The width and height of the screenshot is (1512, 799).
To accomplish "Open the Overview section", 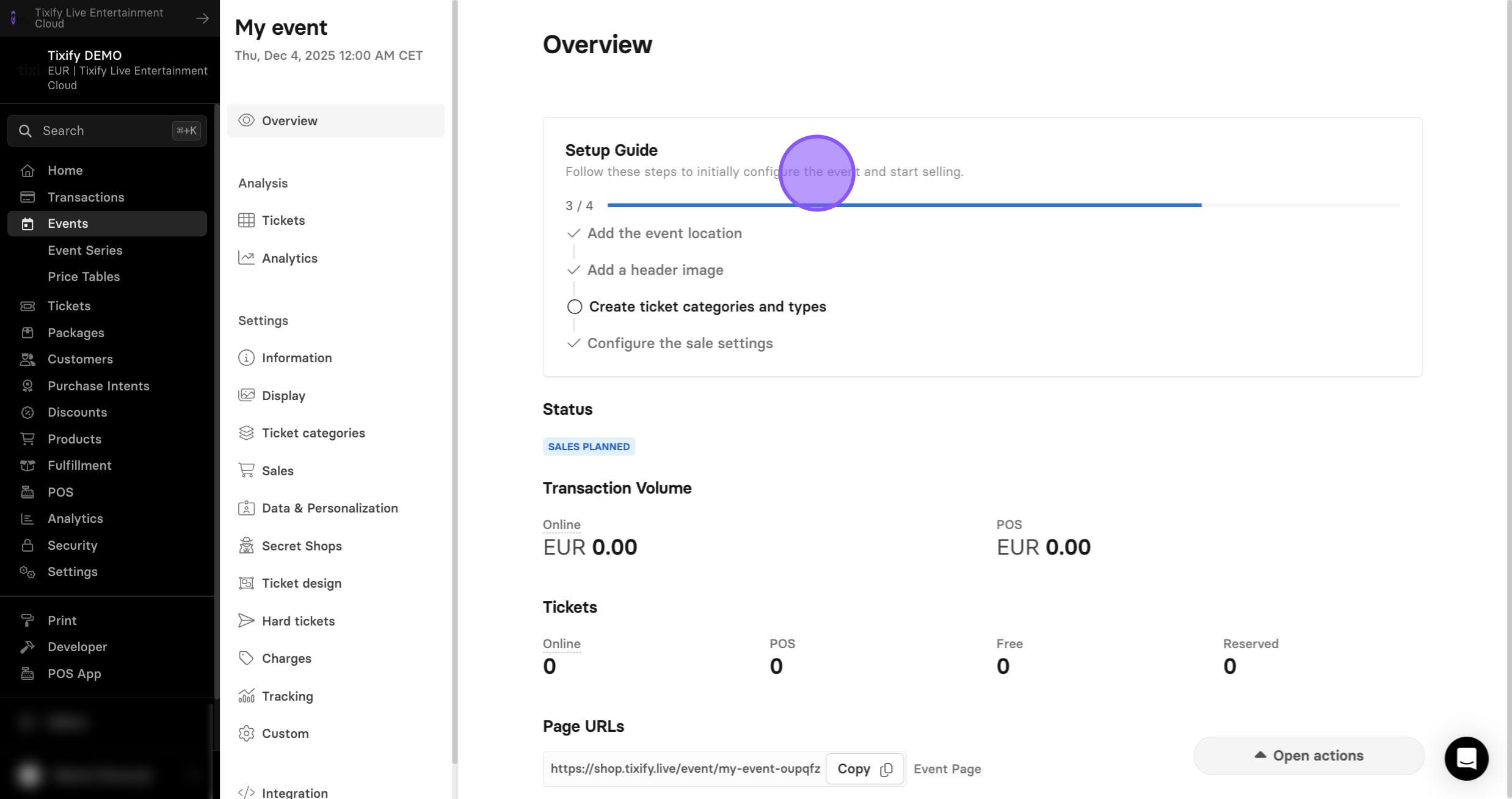I will tap(336, 121).
